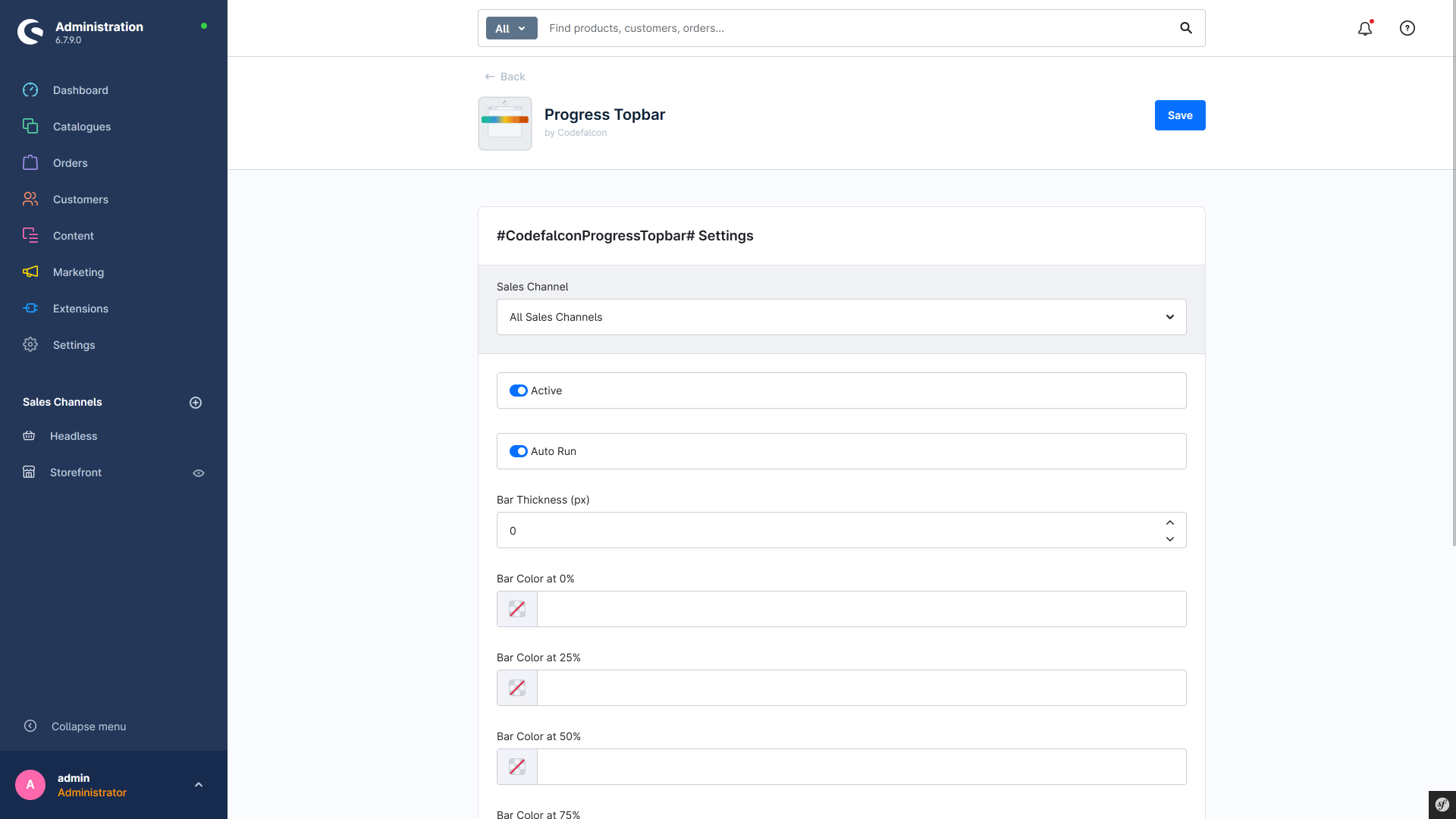Add a sales channel via plus icon
This screenshot has width=1456, height=819.
point(196,403)
